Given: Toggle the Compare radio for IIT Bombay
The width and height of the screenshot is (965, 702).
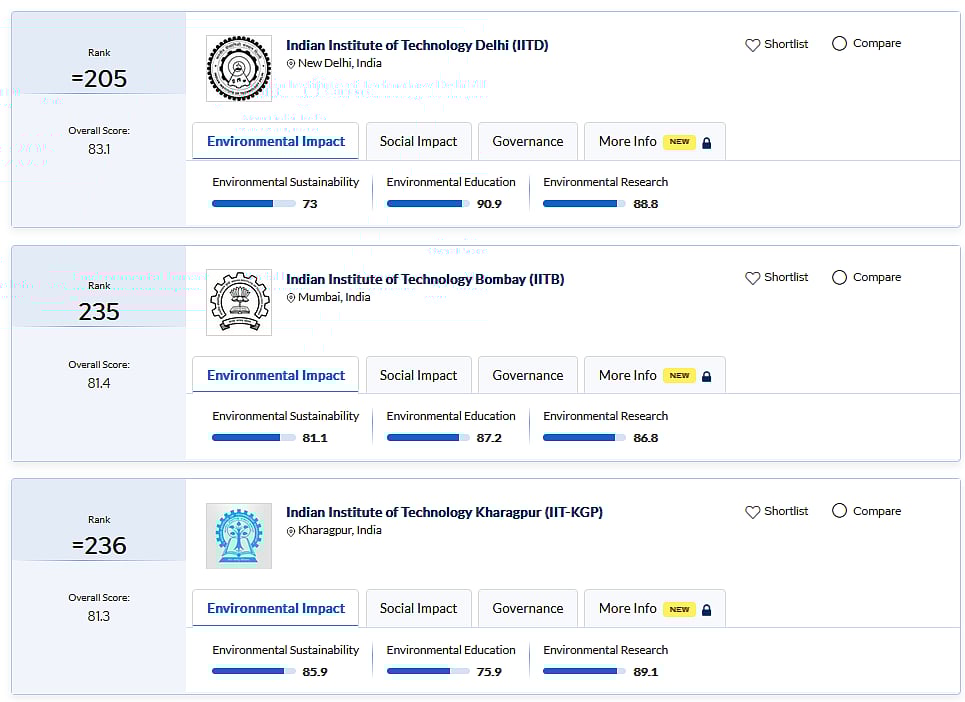Looking at the screenshot, I should [839, 278].
